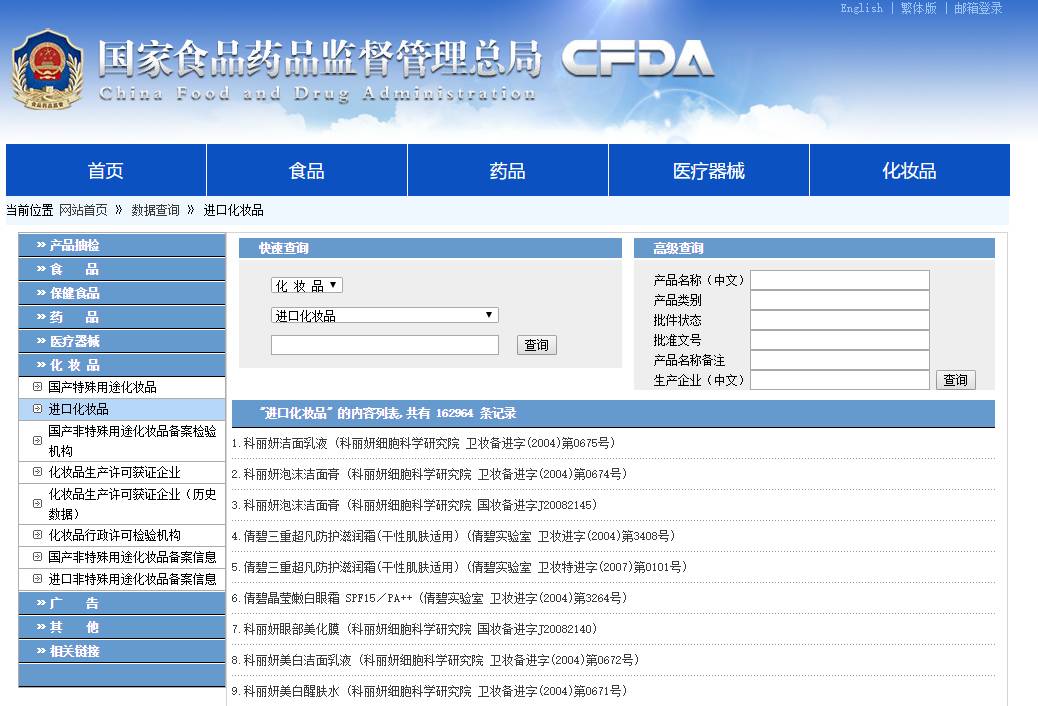Open 食品 in main navigation
Viewport: 1038px width, 706px height.
pyautogui.click(x=307, y=170)
